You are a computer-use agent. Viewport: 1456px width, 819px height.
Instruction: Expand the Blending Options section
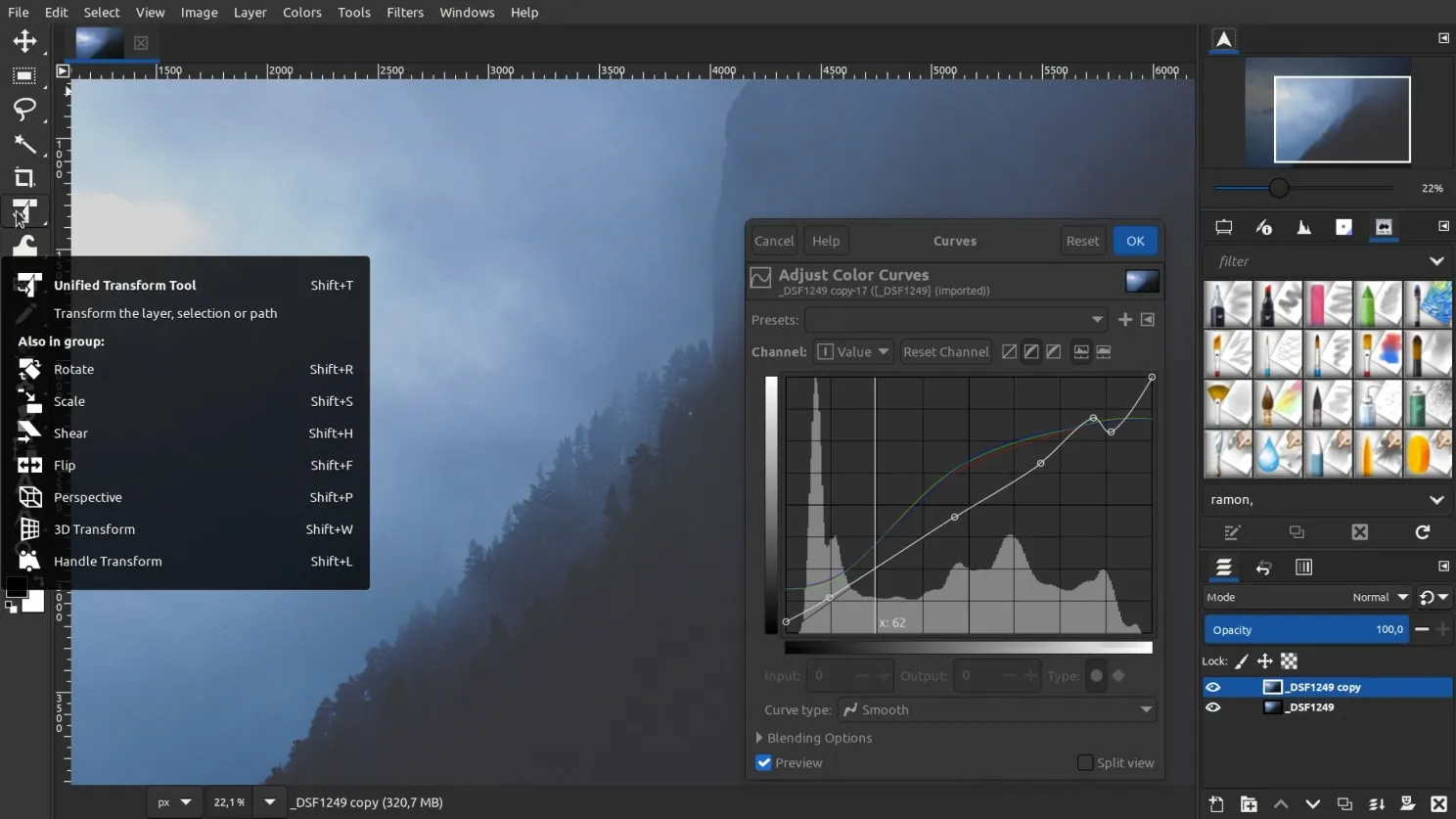[x=814, y=738]
